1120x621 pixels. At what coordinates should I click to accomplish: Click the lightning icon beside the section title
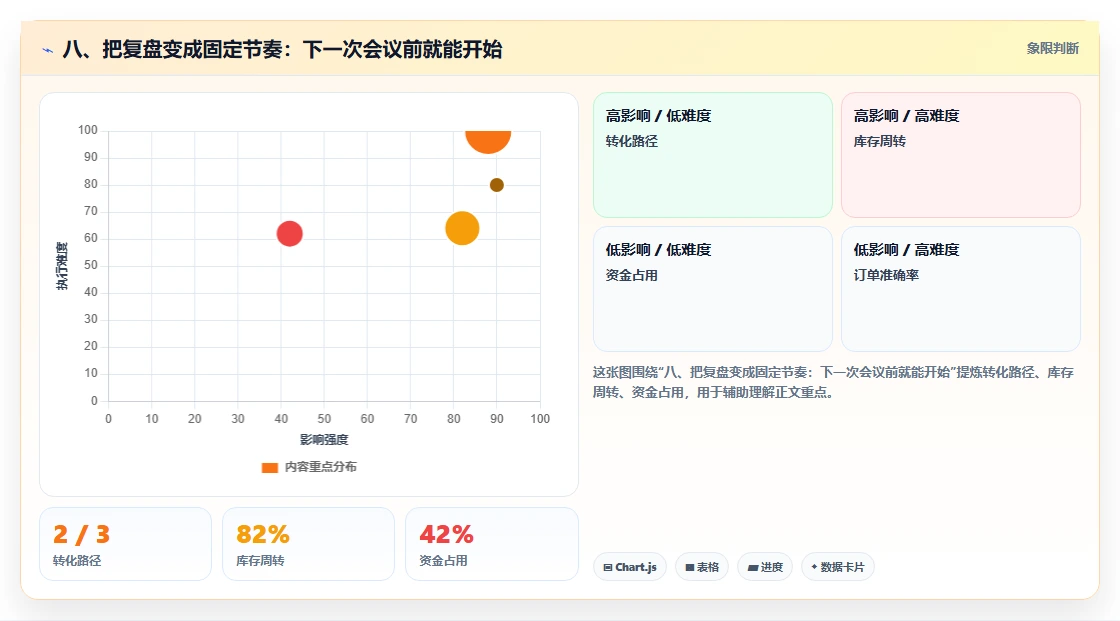tap(48, 50)
